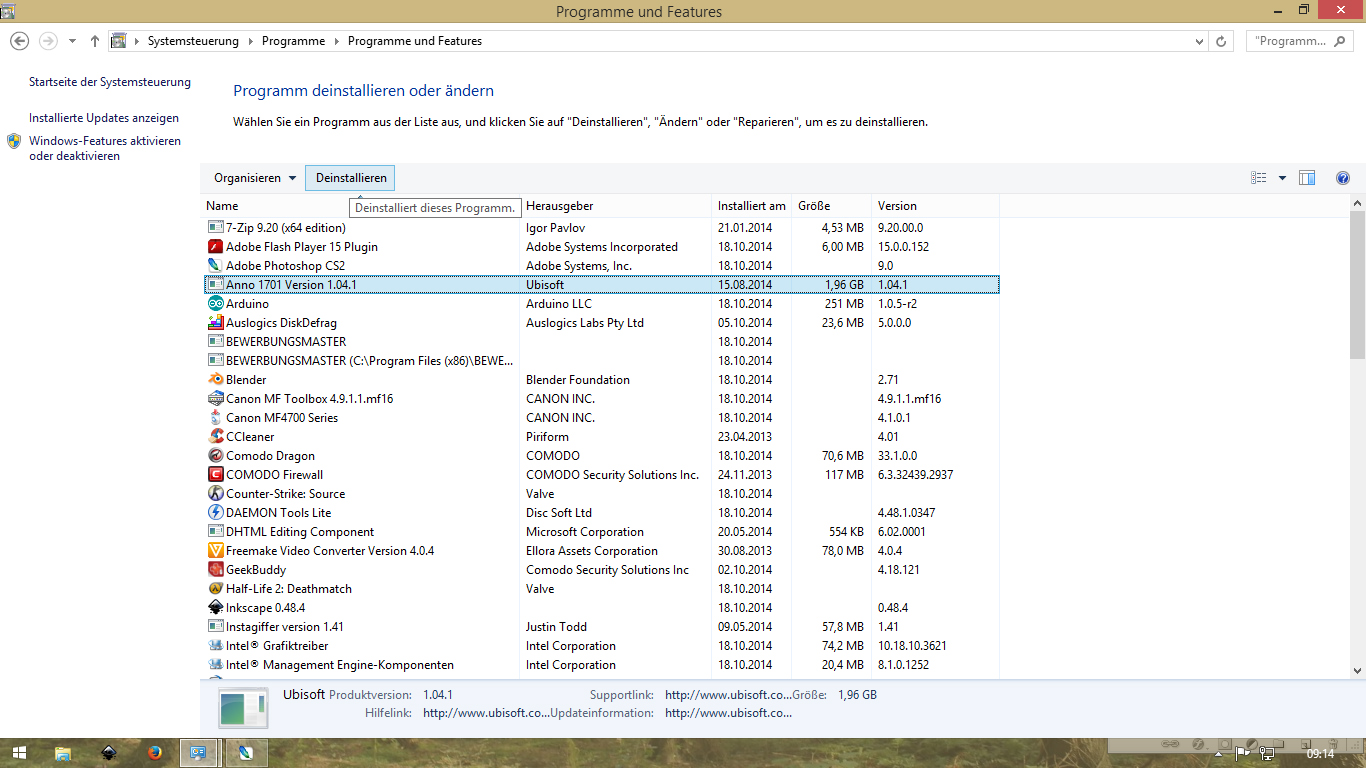Screen dimensions: 1366x768
Task: Open the Organisieren menu
Action: tap(255, 178)
